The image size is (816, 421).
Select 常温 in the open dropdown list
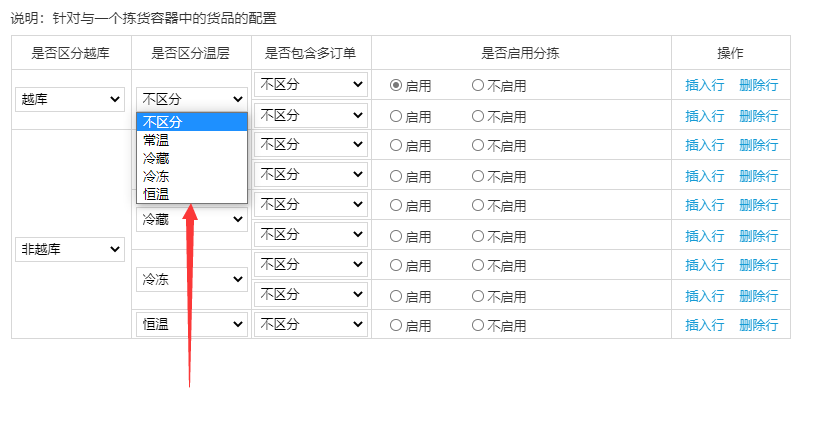(192, 140)
